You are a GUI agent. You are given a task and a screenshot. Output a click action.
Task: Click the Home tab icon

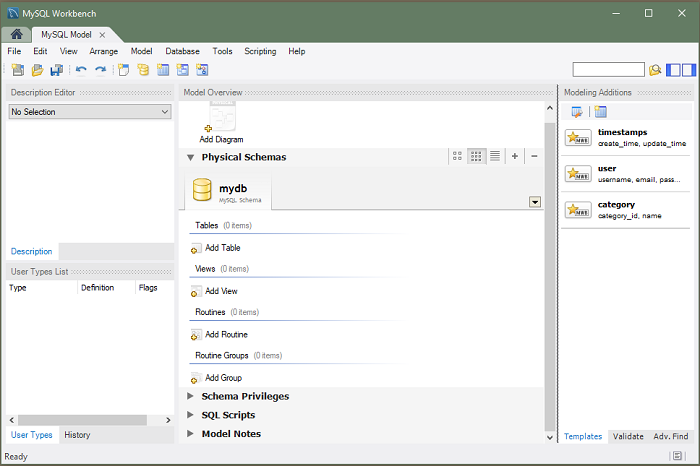point(16,35)
